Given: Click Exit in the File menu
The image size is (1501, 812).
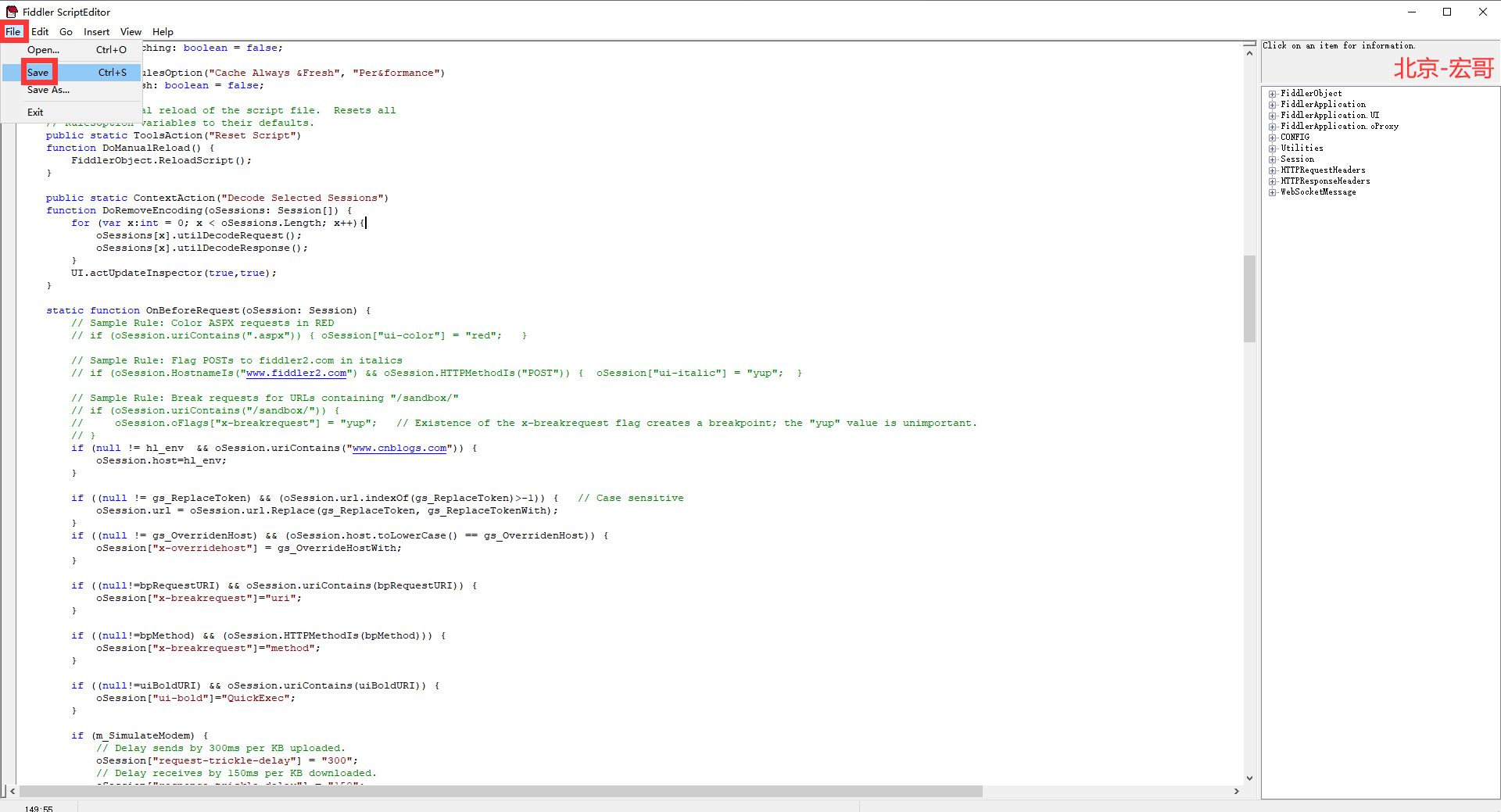Looking at the screenshot, I should (x=35, y=113).
